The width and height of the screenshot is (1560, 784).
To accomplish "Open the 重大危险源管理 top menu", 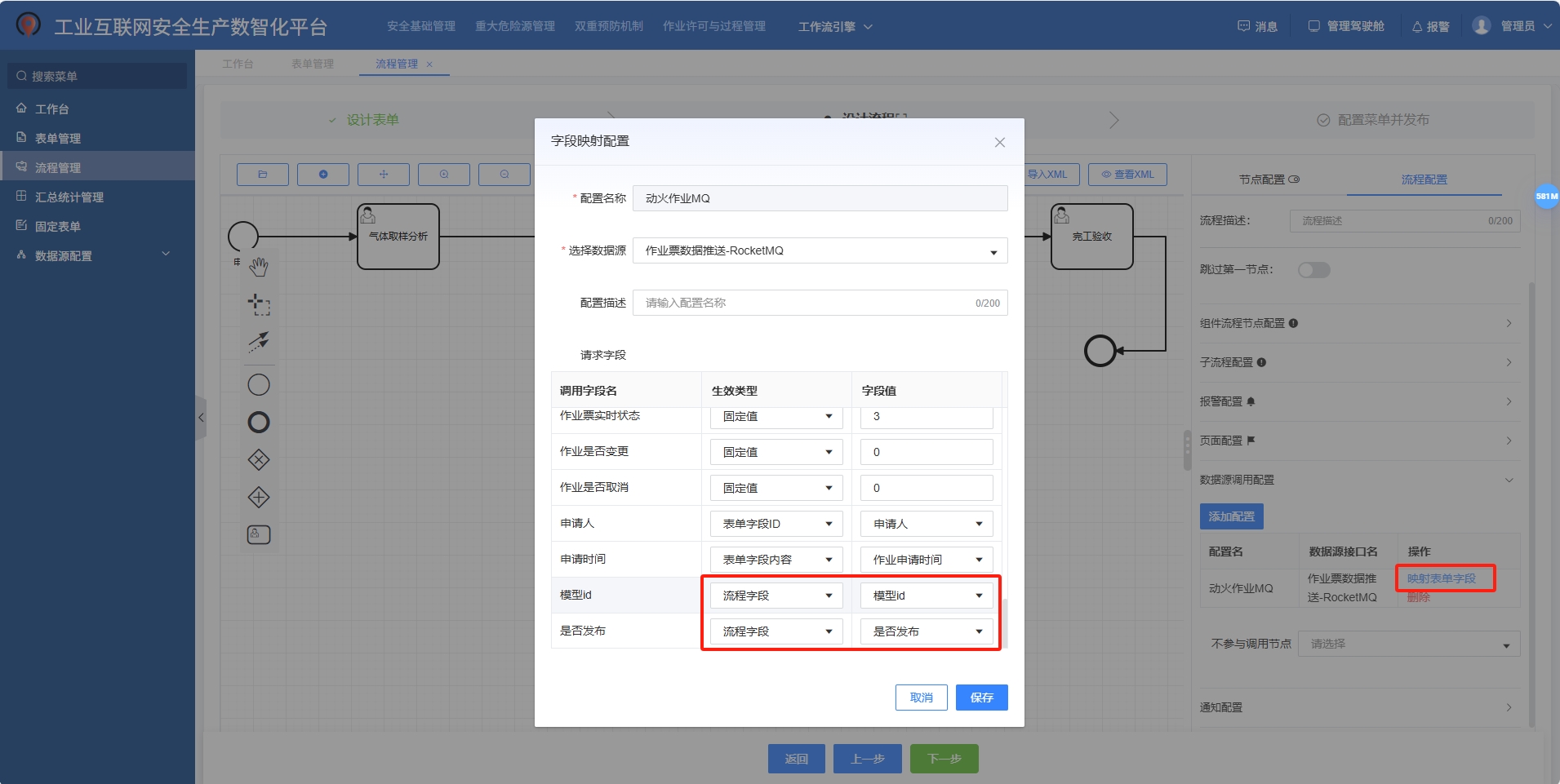I will (515, 26).
